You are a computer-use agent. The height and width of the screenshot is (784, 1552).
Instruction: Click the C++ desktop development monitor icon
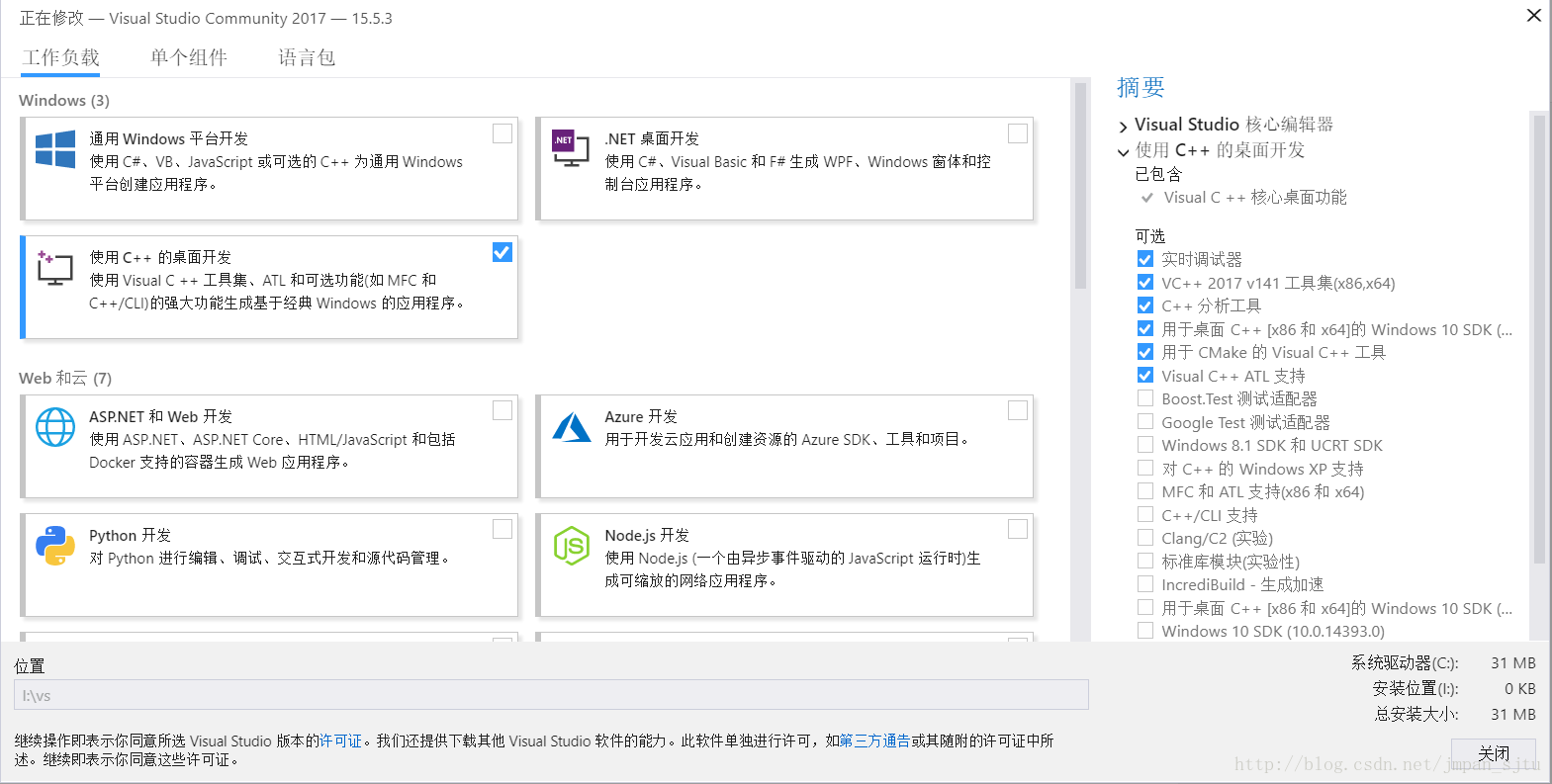tap(54, 268)
